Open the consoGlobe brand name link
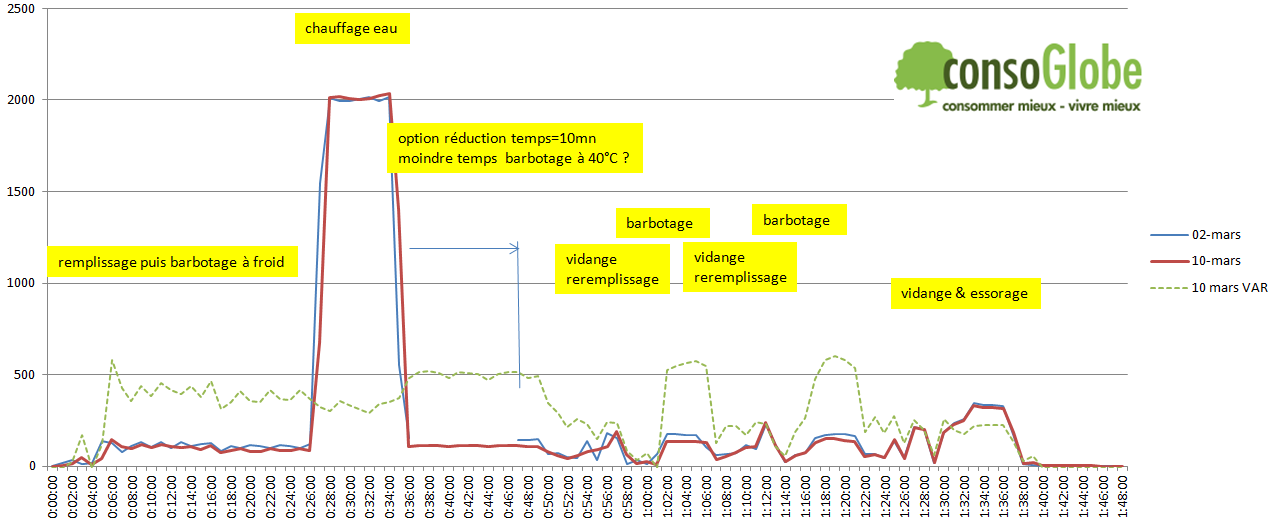 [1042, 71]
